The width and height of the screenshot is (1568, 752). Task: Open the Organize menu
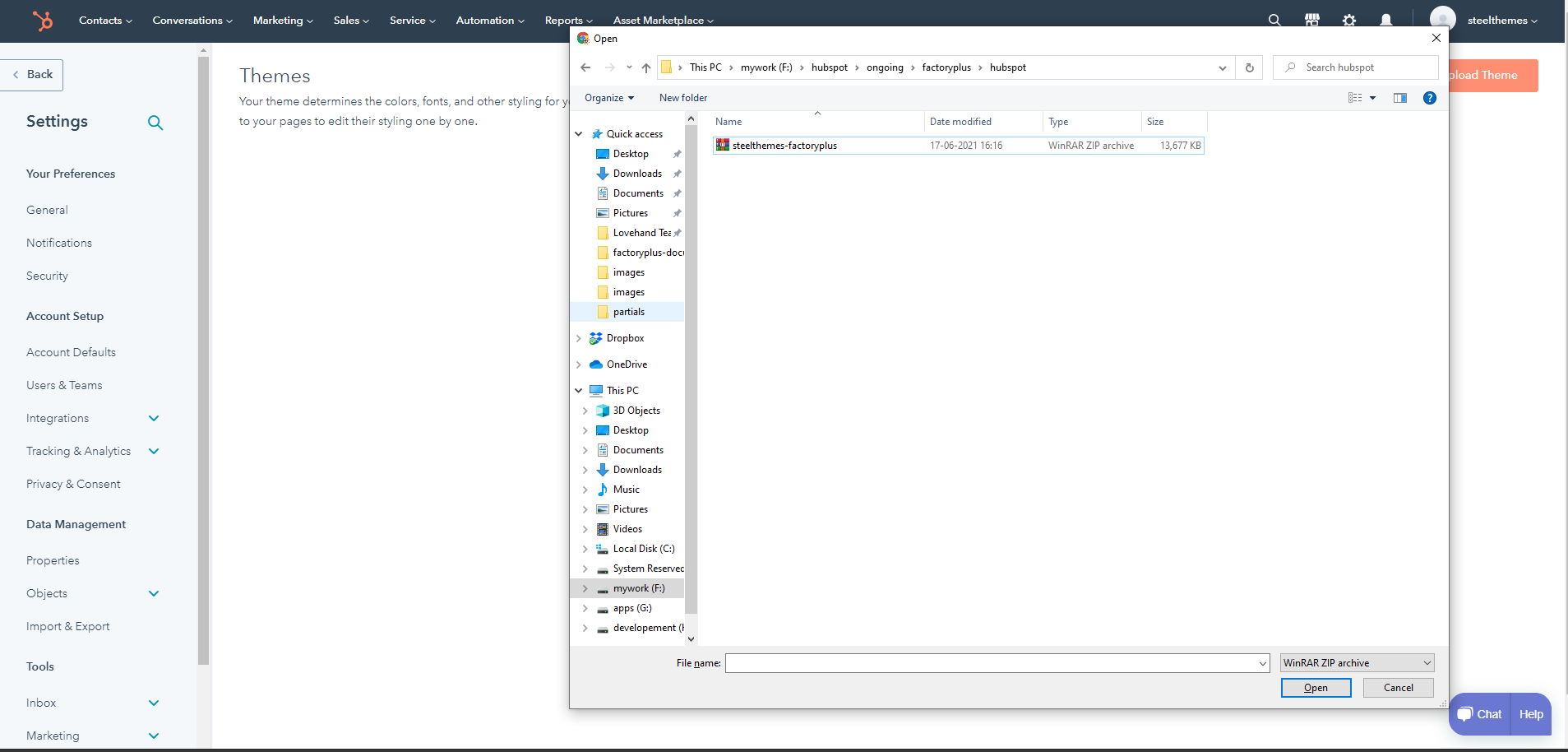click(608, 98)
